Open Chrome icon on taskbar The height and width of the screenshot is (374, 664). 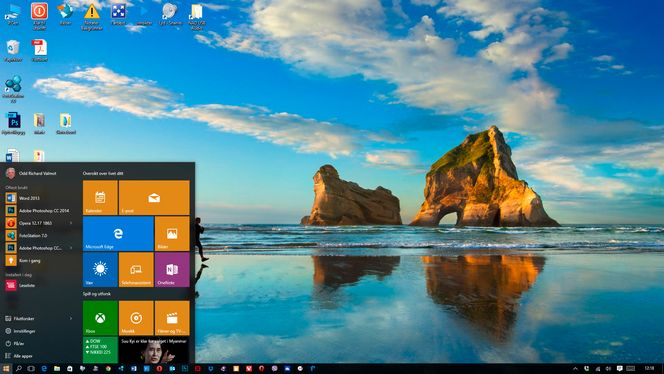click(108, 368)
